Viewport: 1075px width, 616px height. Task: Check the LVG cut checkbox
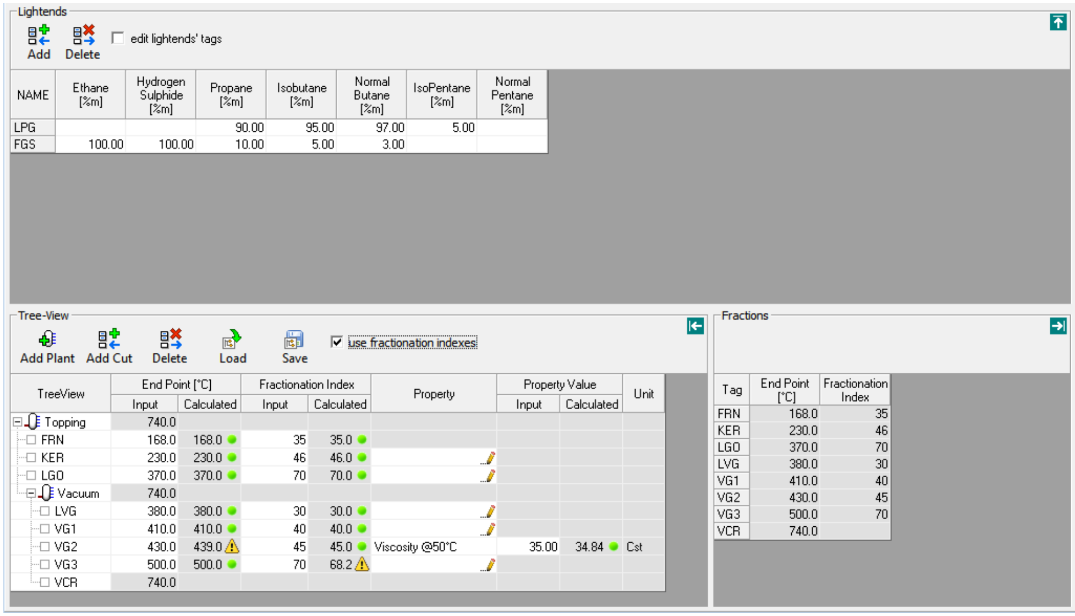45,511
